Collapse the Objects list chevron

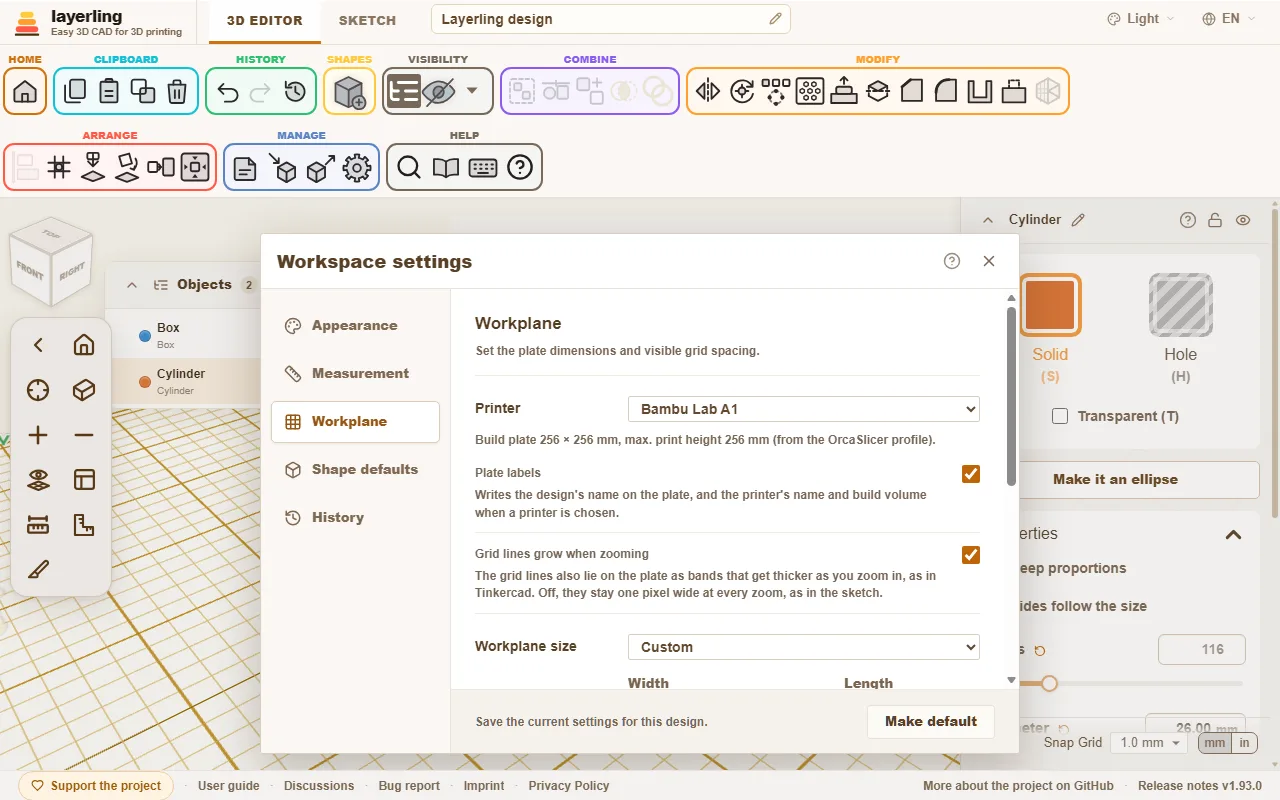point(131,285)
